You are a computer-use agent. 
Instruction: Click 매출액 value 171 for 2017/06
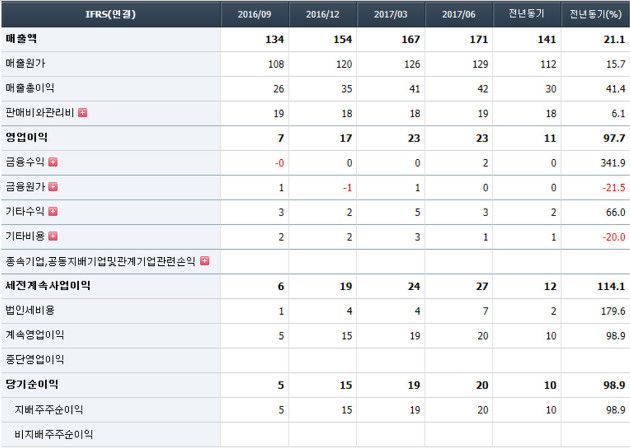(479, 39)
